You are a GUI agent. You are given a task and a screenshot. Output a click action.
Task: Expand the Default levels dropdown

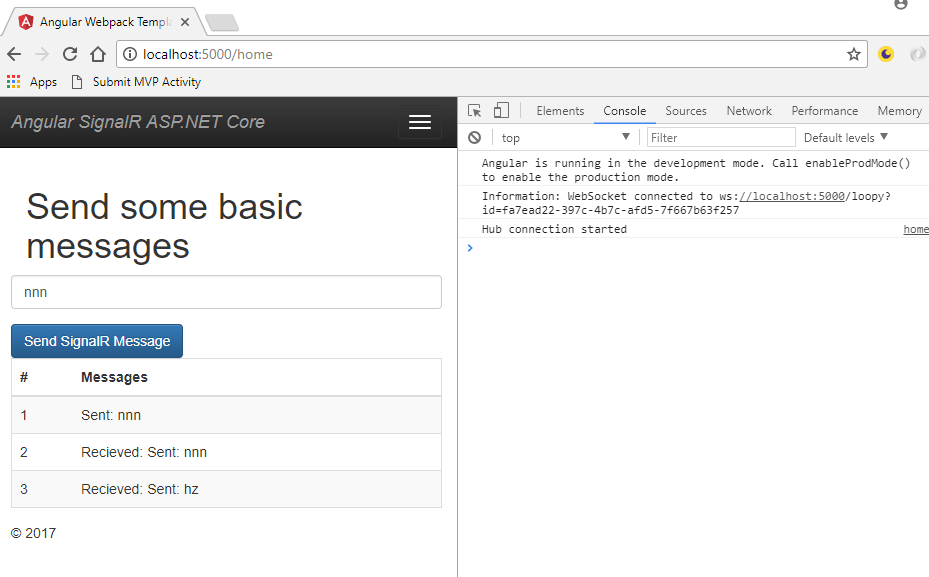point(846,138)
